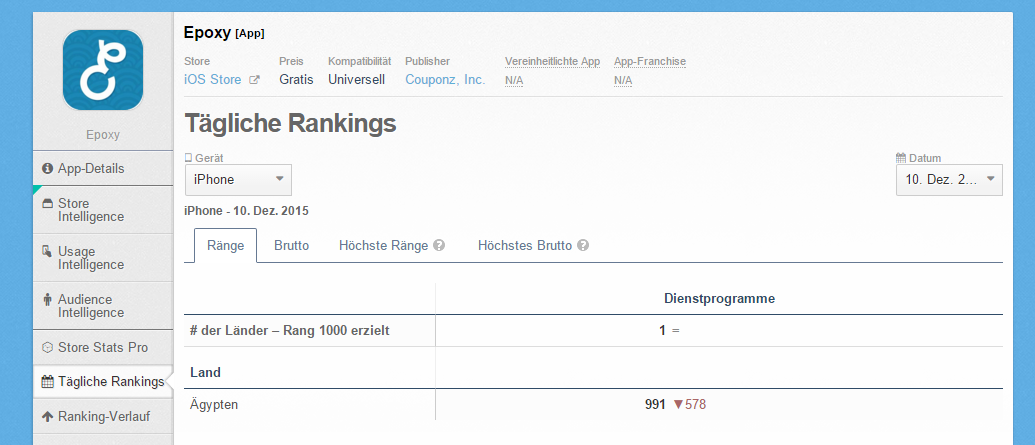
Task: Open Audience Intelligence in the sidebar
Action: tap(103, 306)
